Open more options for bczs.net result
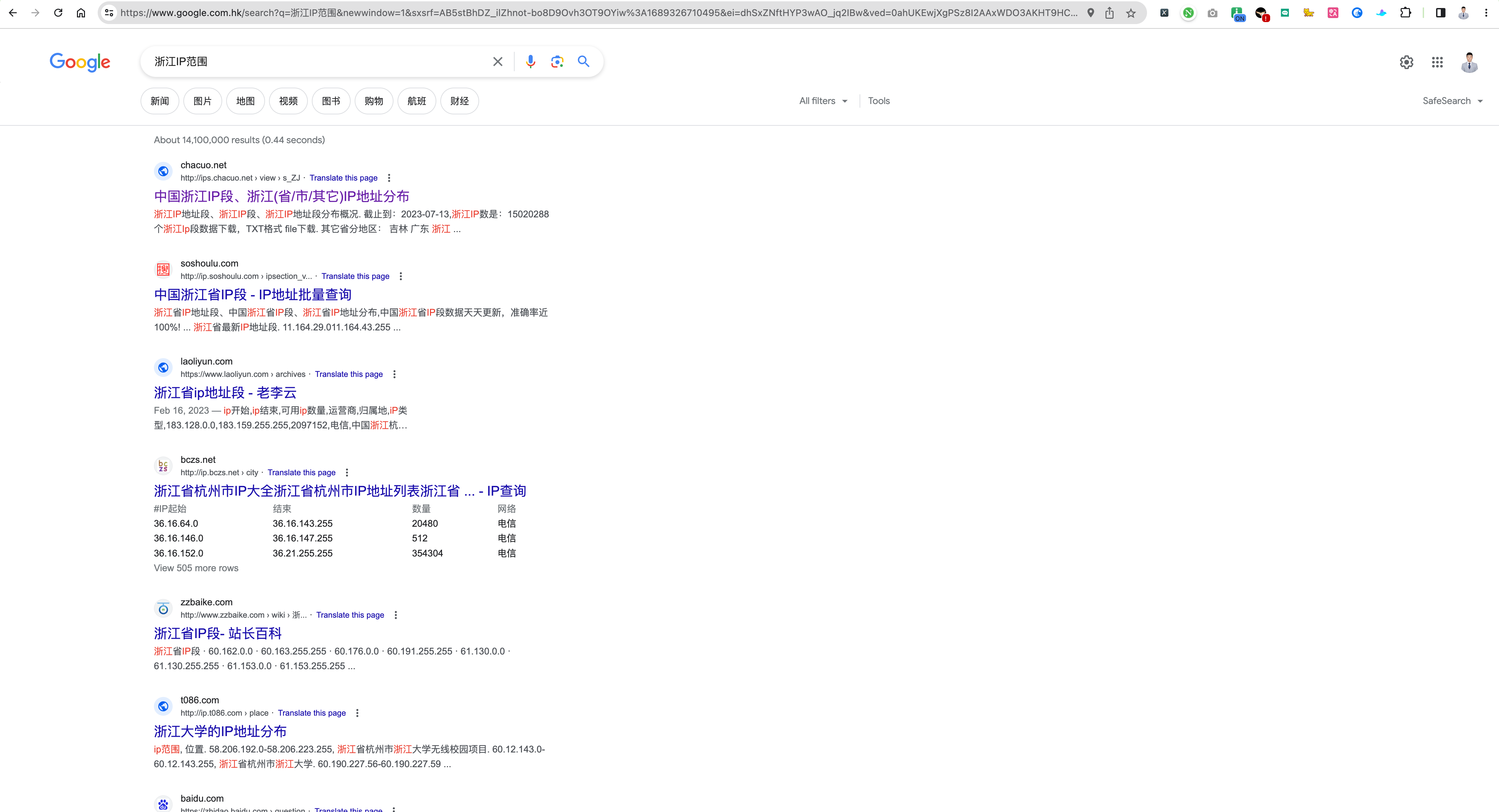 347,473
